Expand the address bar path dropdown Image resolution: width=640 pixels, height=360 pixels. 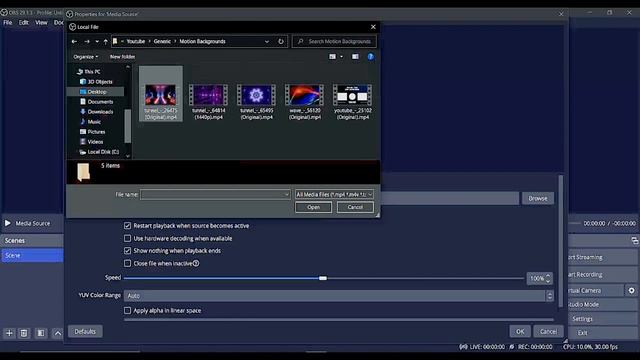pyautogui.click(x=267, y=41)
